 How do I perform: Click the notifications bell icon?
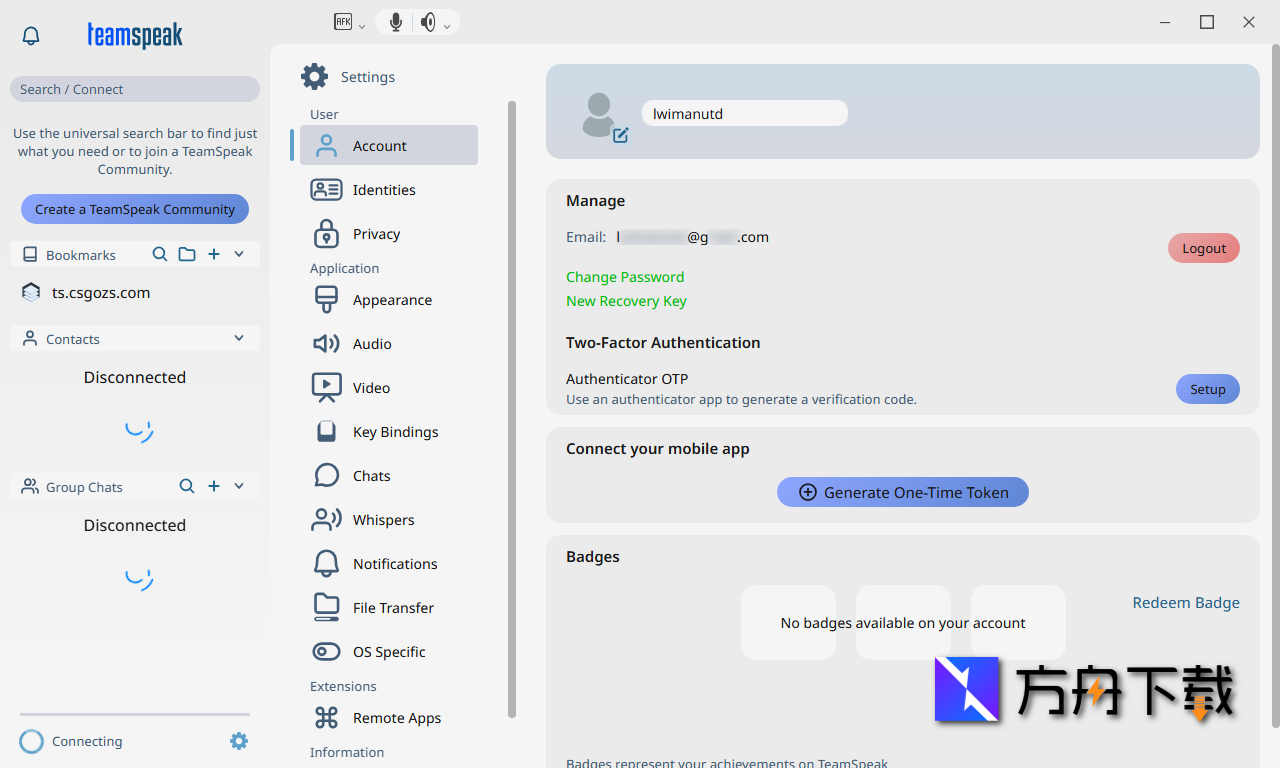pos(31,36)
